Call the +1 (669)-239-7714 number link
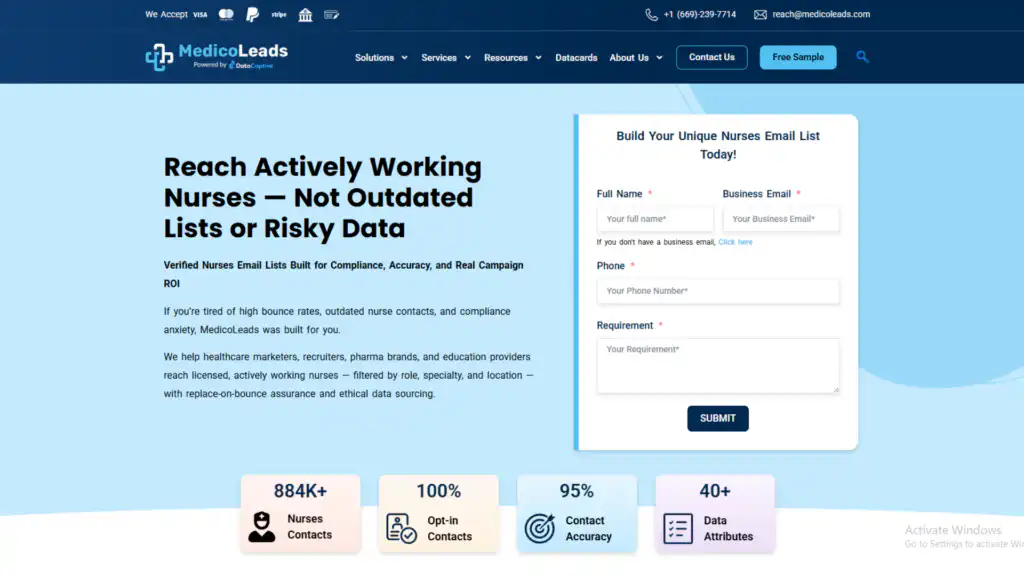This screenshot has width=1024, height=576. click(x=699, y=14)
